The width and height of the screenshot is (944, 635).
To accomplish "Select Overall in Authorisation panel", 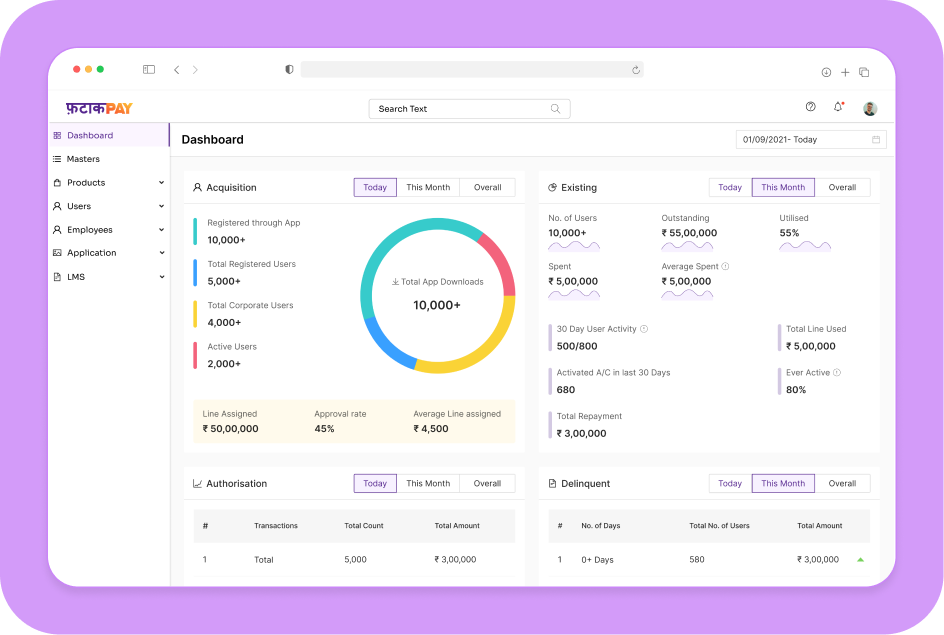I will tap(488, 483).
